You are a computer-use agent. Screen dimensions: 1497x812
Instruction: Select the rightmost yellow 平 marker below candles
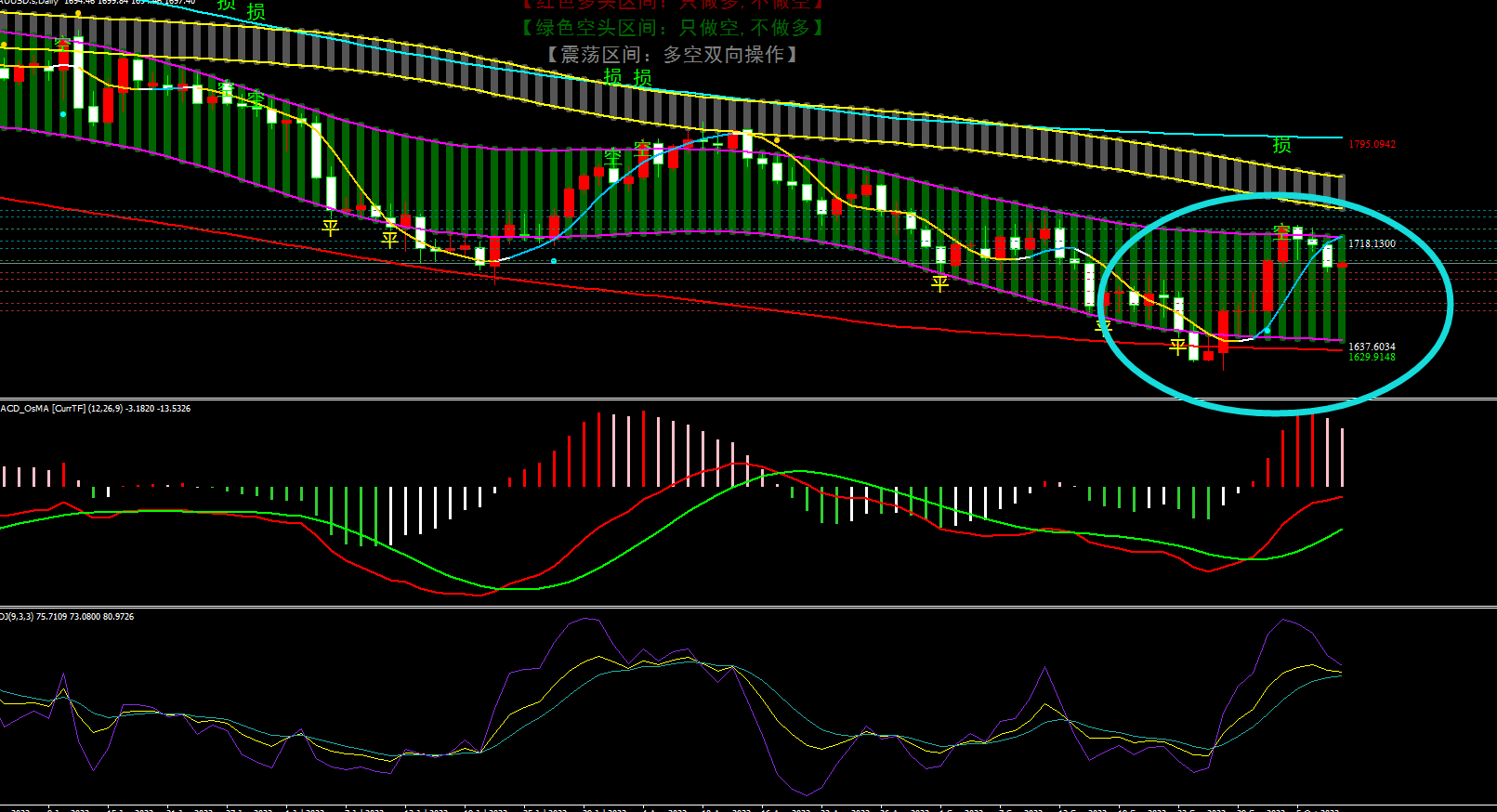point(1177,347)
